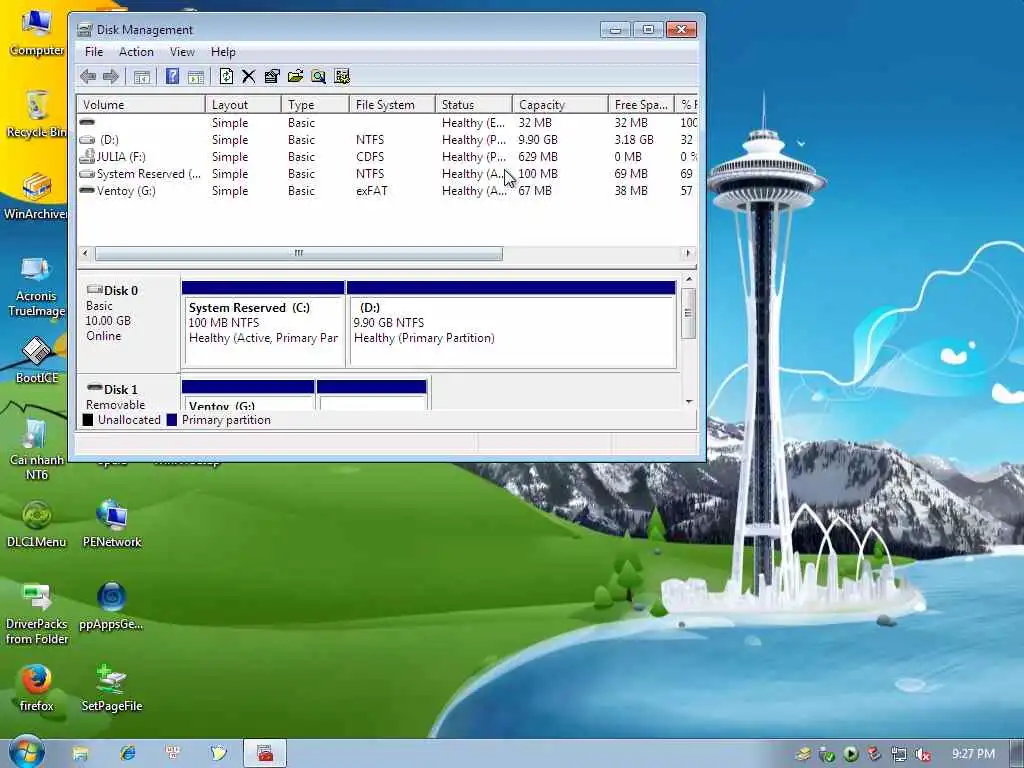
Task: Select the Cai nhanh NT6 desktop icon
Action: (x=37, y=449)
